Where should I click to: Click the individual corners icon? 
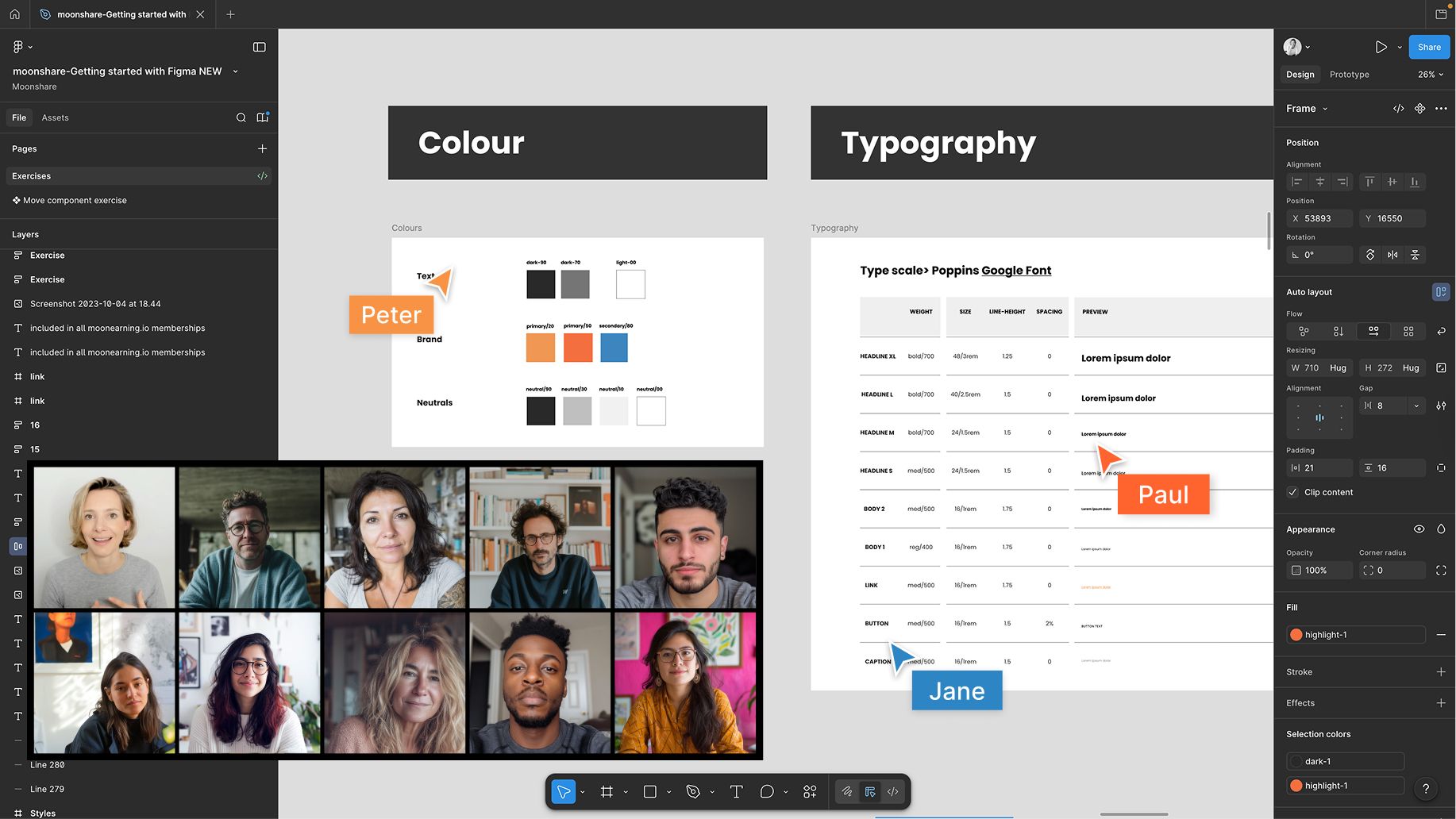1441,571
